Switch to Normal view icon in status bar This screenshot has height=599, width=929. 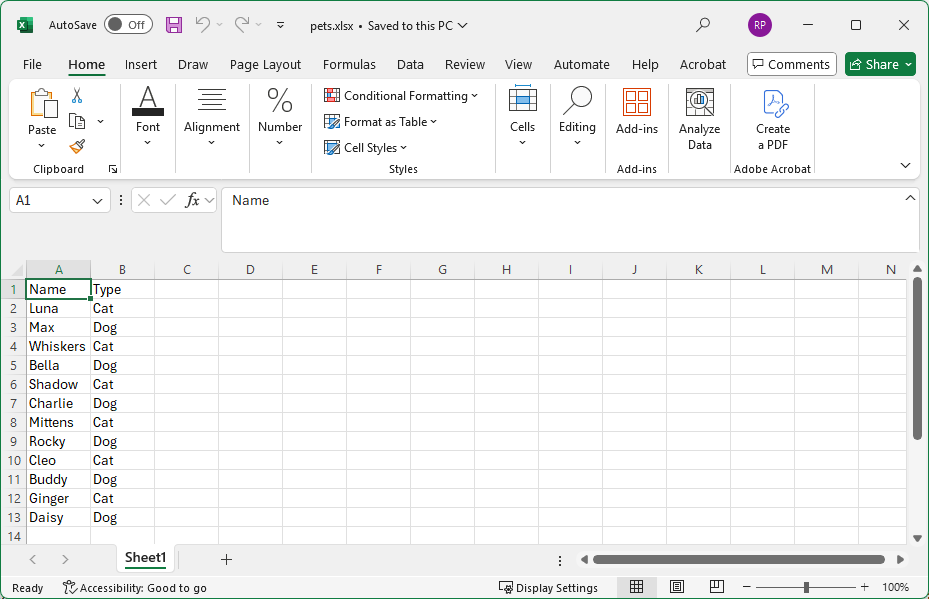[636, 587]
